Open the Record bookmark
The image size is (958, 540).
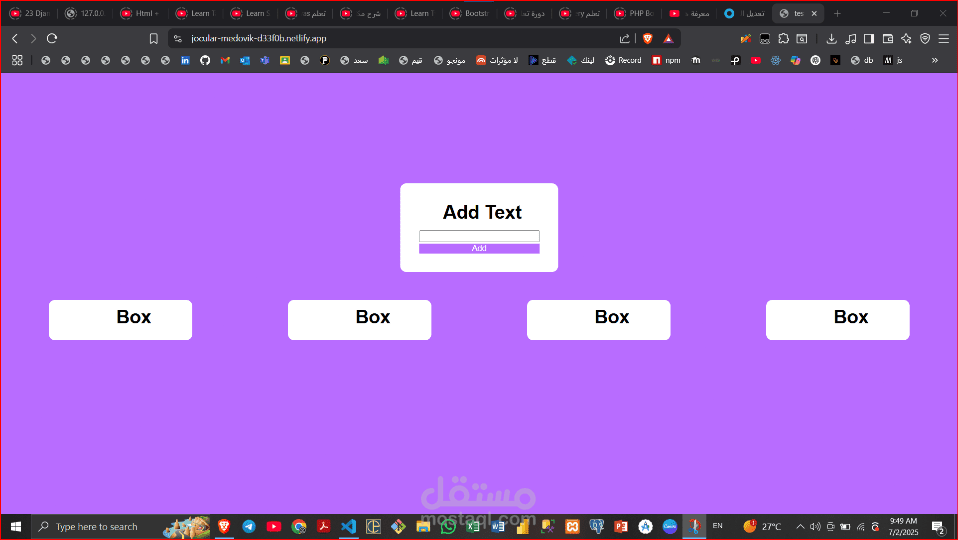[623, 60]
